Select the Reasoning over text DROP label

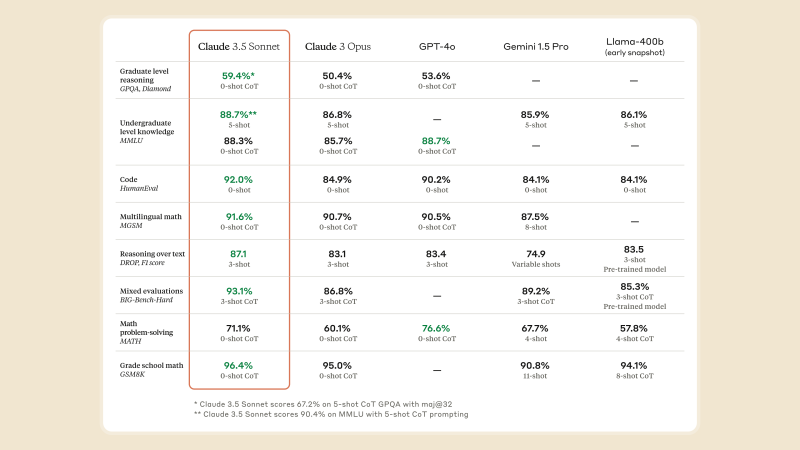pos(152,258)
